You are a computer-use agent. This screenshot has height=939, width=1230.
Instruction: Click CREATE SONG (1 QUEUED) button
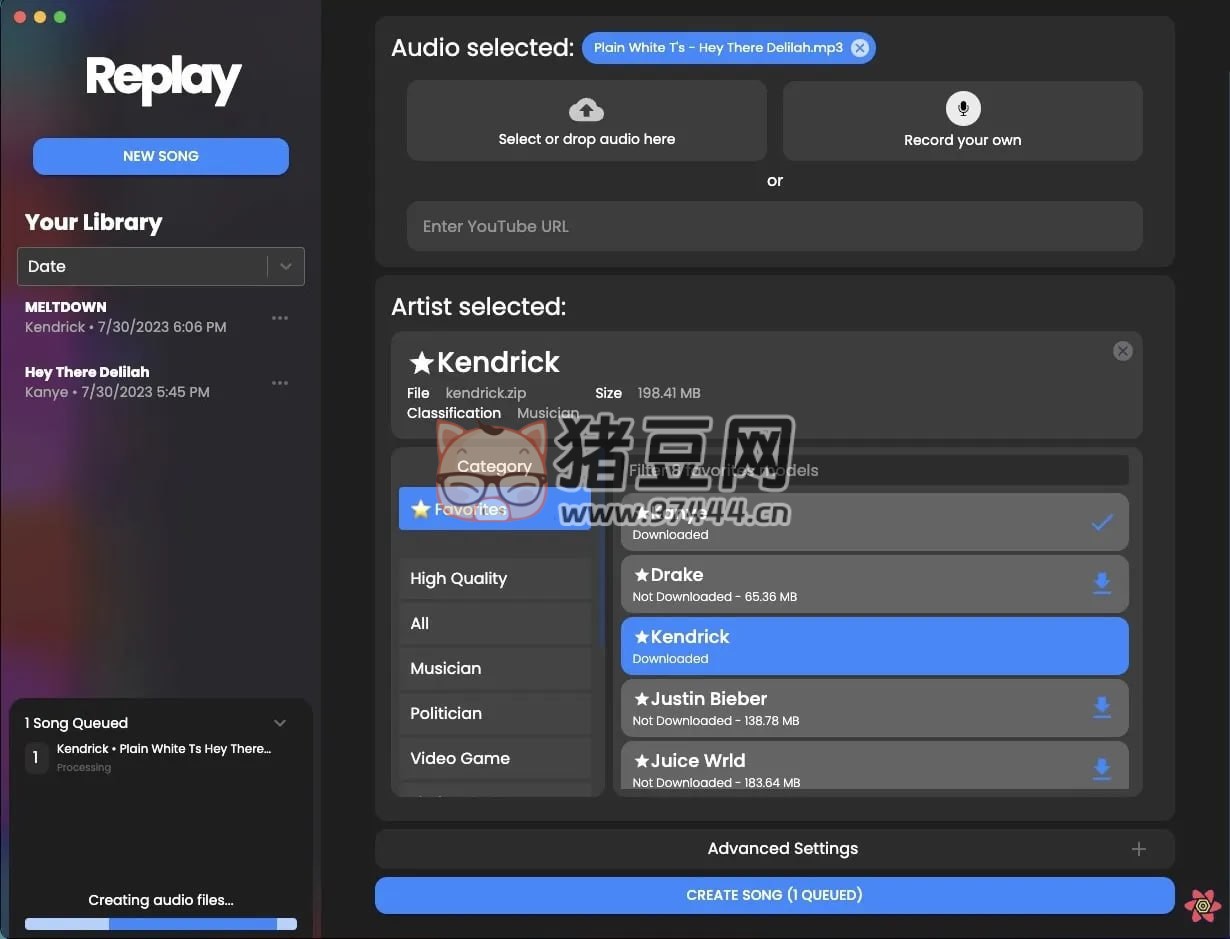tap(774, 895)
